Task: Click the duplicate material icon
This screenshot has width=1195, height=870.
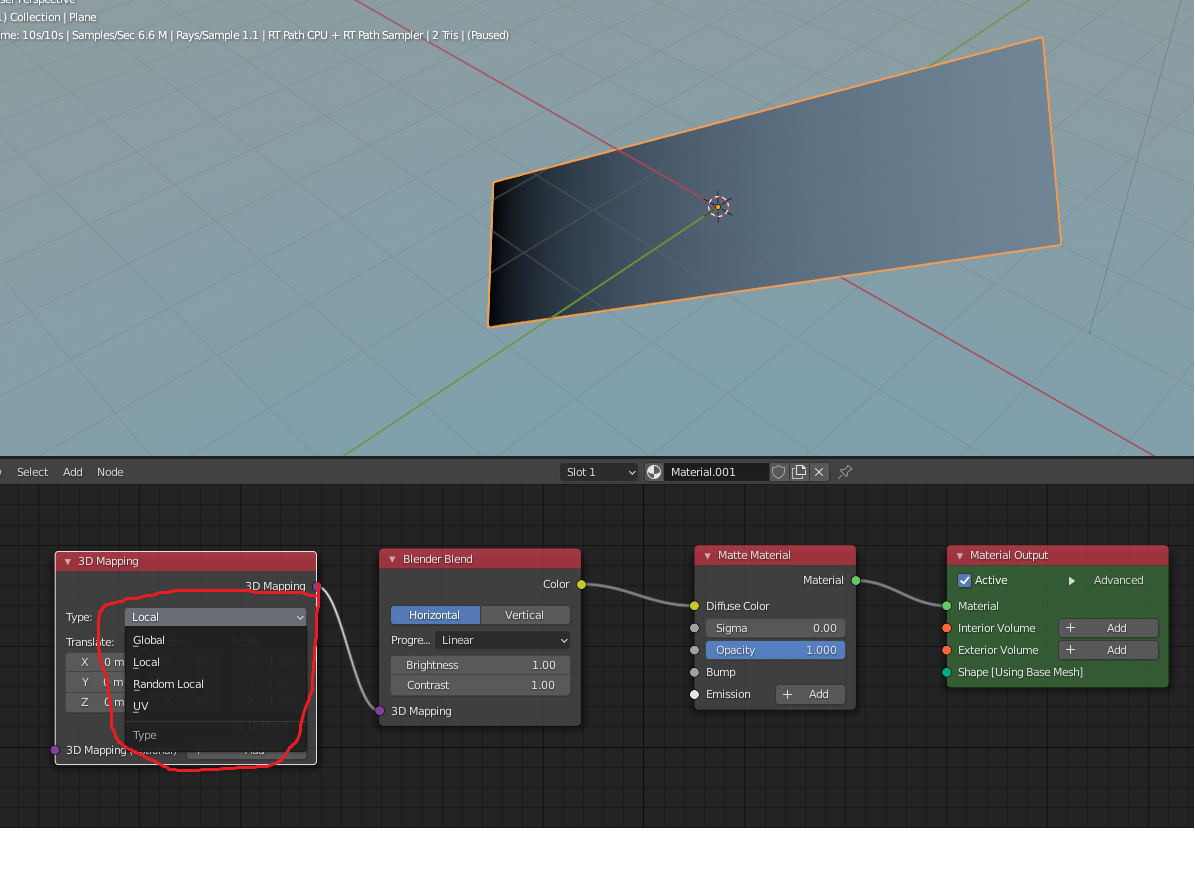Action: [799, 472]
